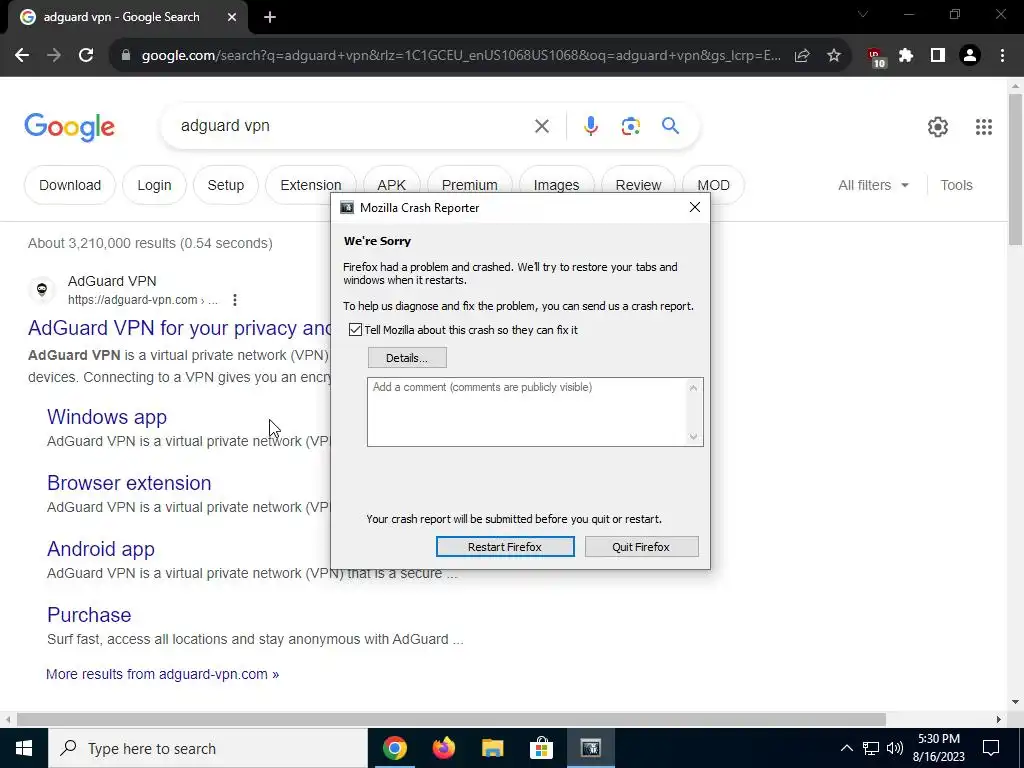1024x768 pixels.
Task: Select the Setup filter chip
Action: pyautogui.click(x=225, y=185)
